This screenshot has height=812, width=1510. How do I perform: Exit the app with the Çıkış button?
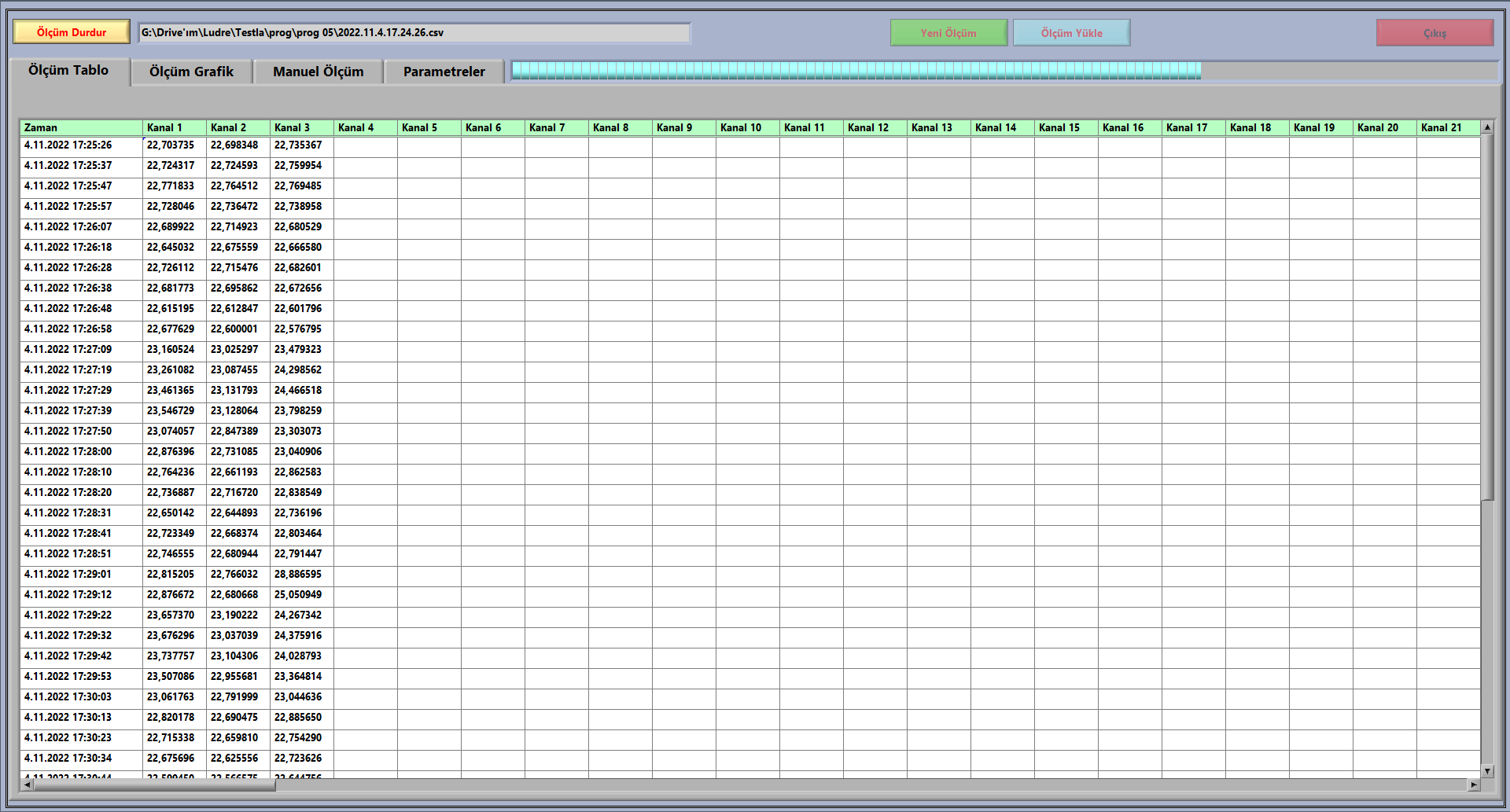click(x=1434, y=33)
